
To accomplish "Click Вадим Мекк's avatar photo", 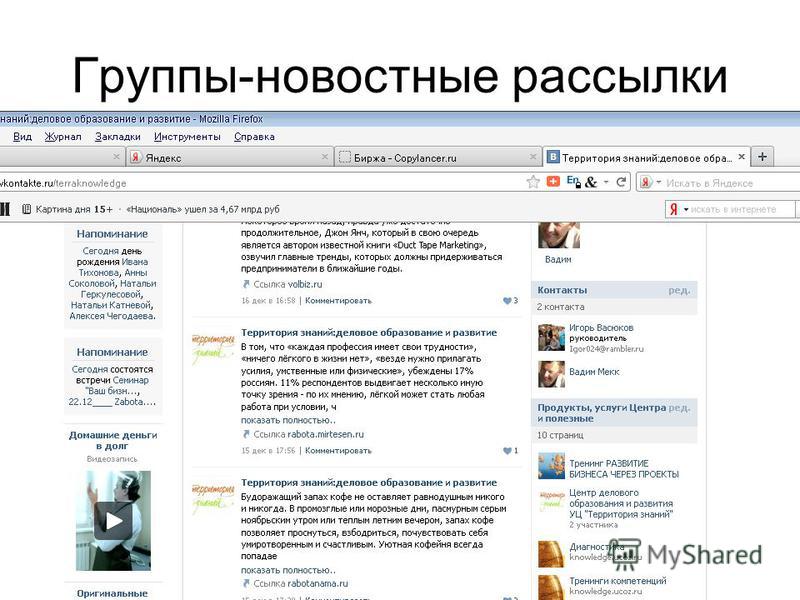I will point(551,374).
